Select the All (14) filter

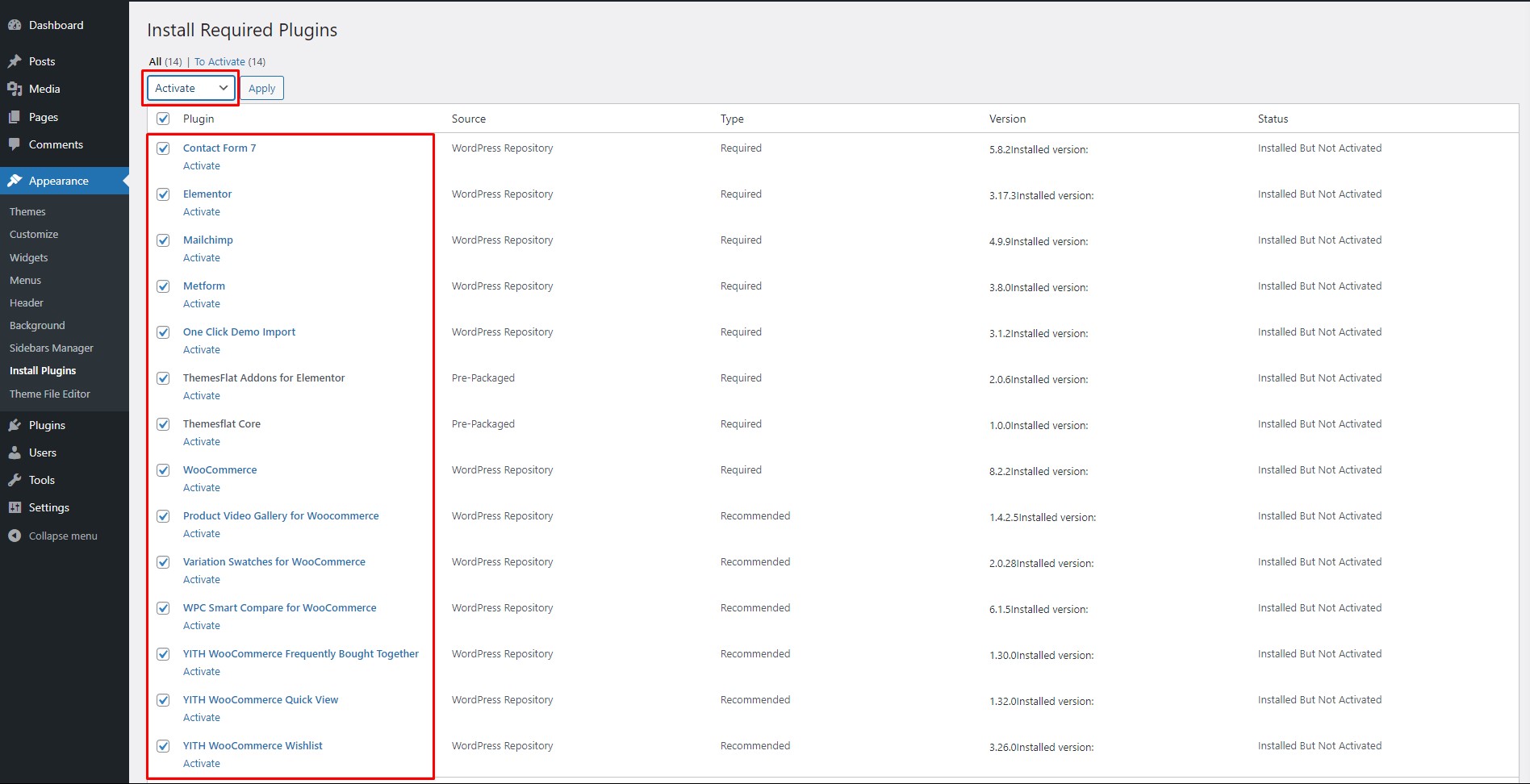tap(165, 61)
